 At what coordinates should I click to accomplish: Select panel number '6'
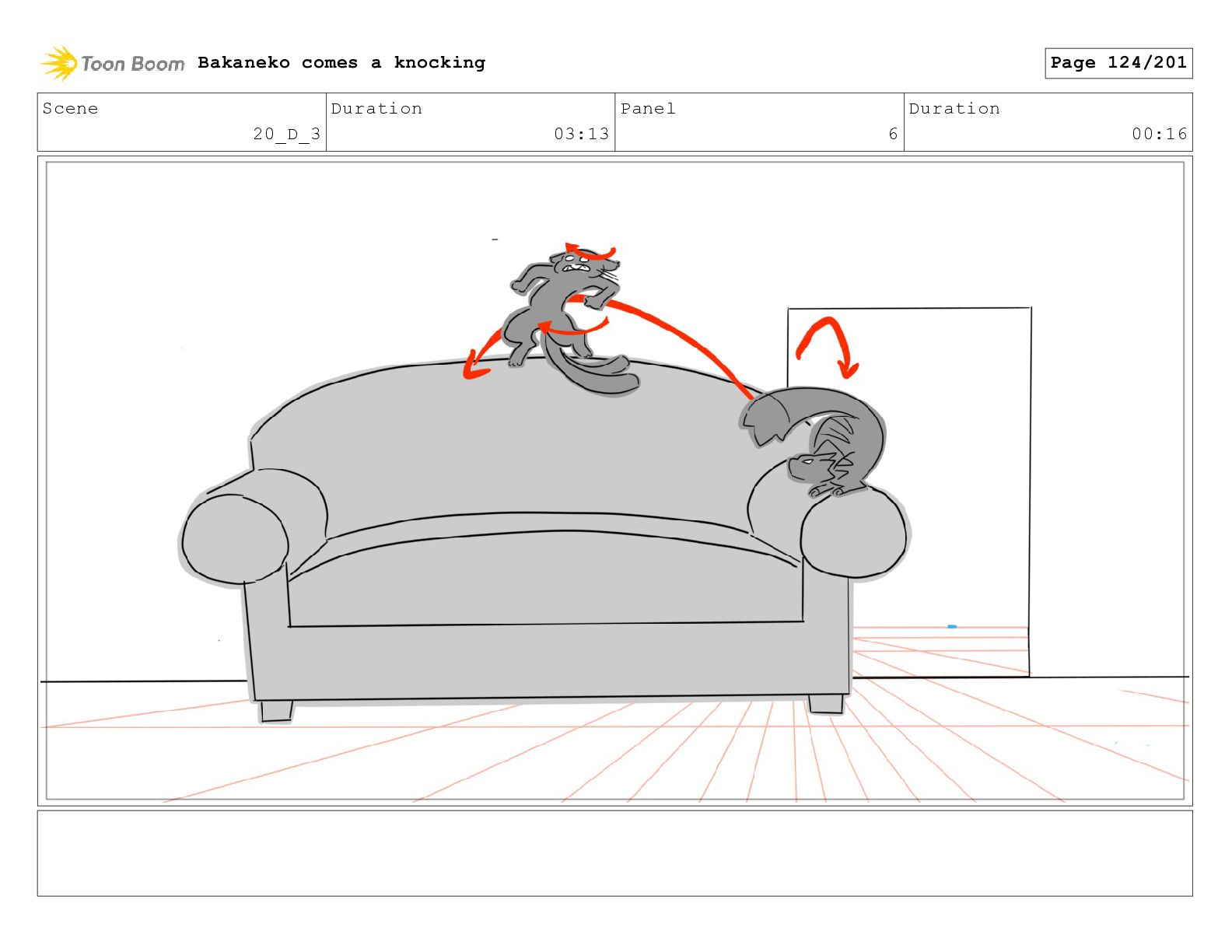[893, 134]
